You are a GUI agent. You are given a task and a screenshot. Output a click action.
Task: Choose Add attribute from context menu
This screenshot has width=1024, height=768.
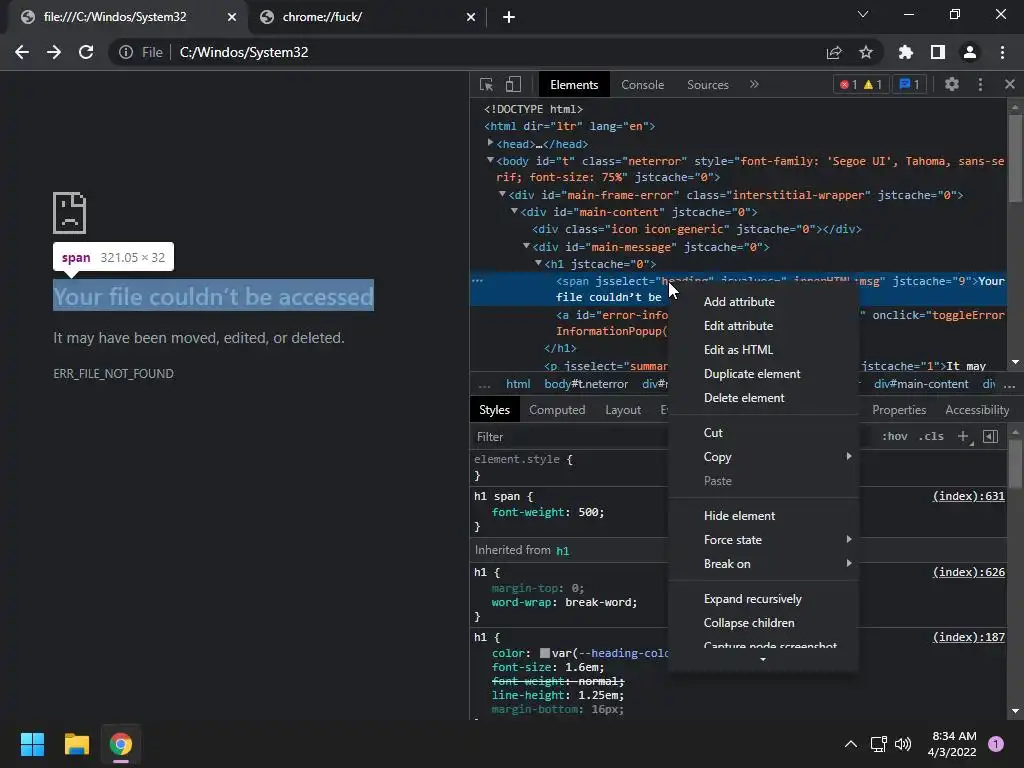[763, 302]
